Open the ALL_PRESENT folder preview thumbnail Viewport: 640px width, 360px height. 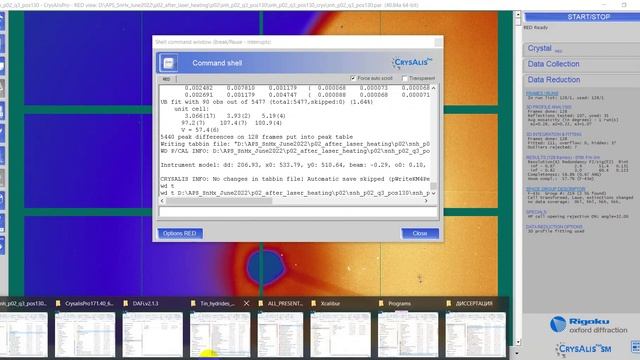280,334
